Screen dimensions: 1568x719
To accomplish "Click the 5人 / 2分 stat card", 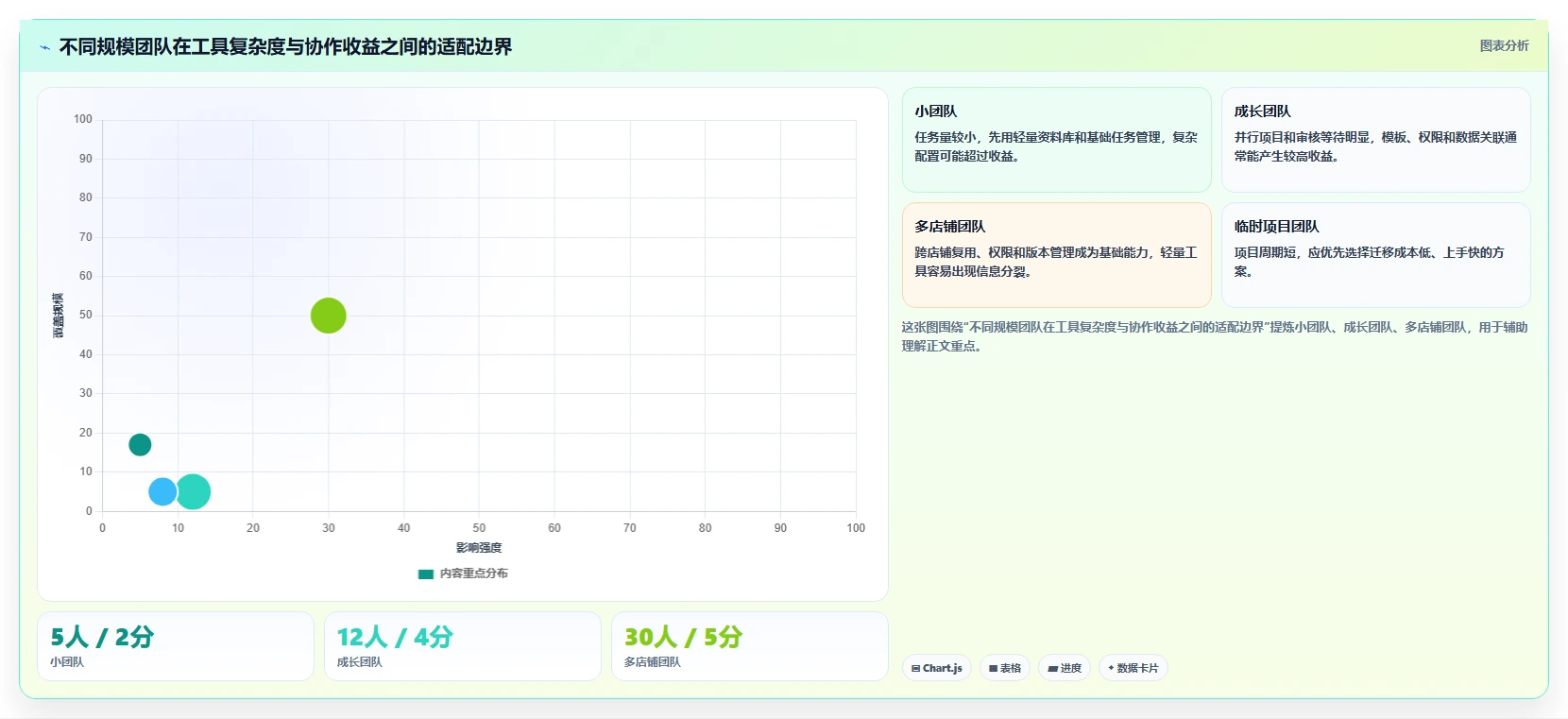I will [176, 646].
